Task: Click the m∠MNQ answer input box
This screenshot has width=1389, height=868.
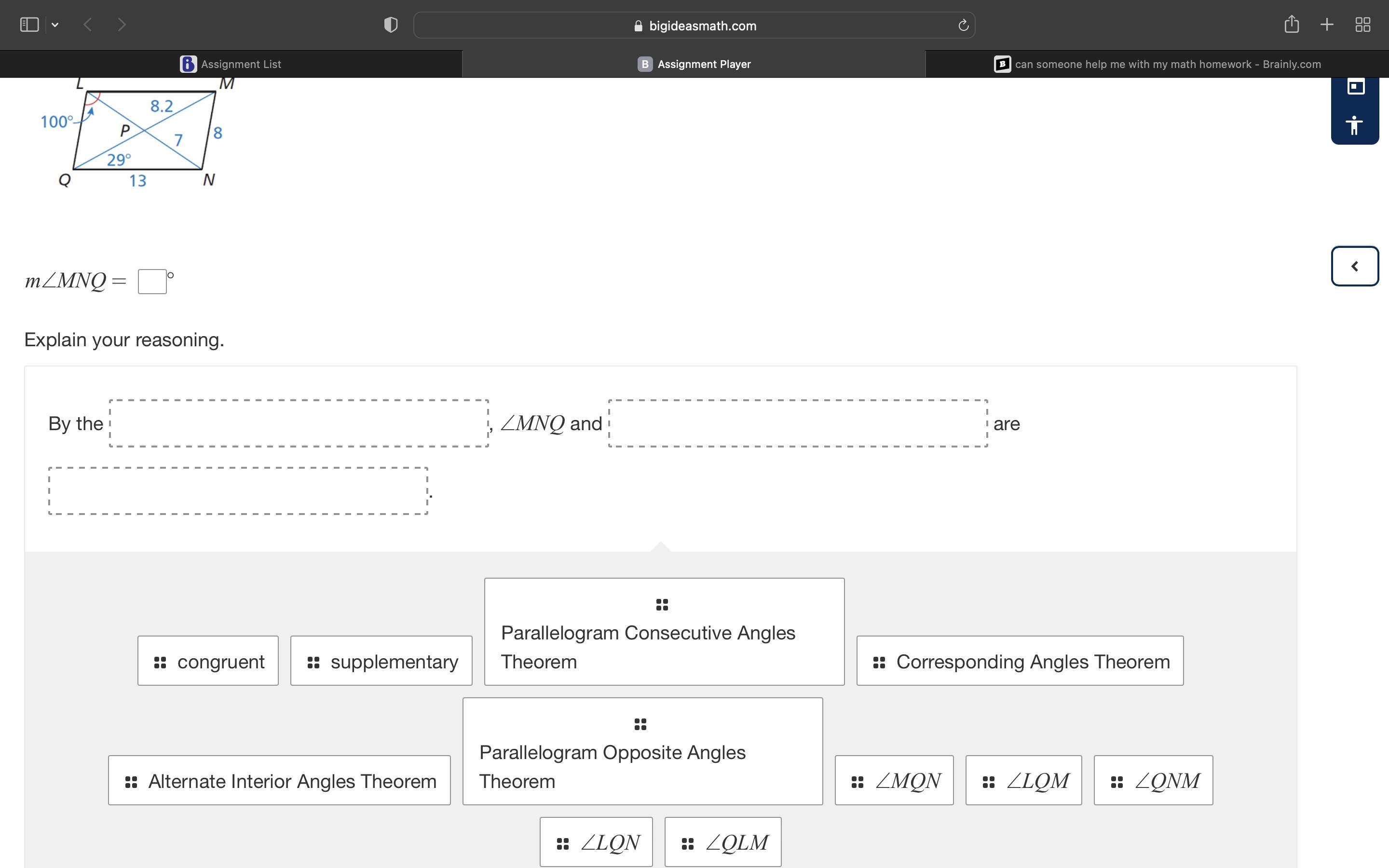Action: point(152,281)
